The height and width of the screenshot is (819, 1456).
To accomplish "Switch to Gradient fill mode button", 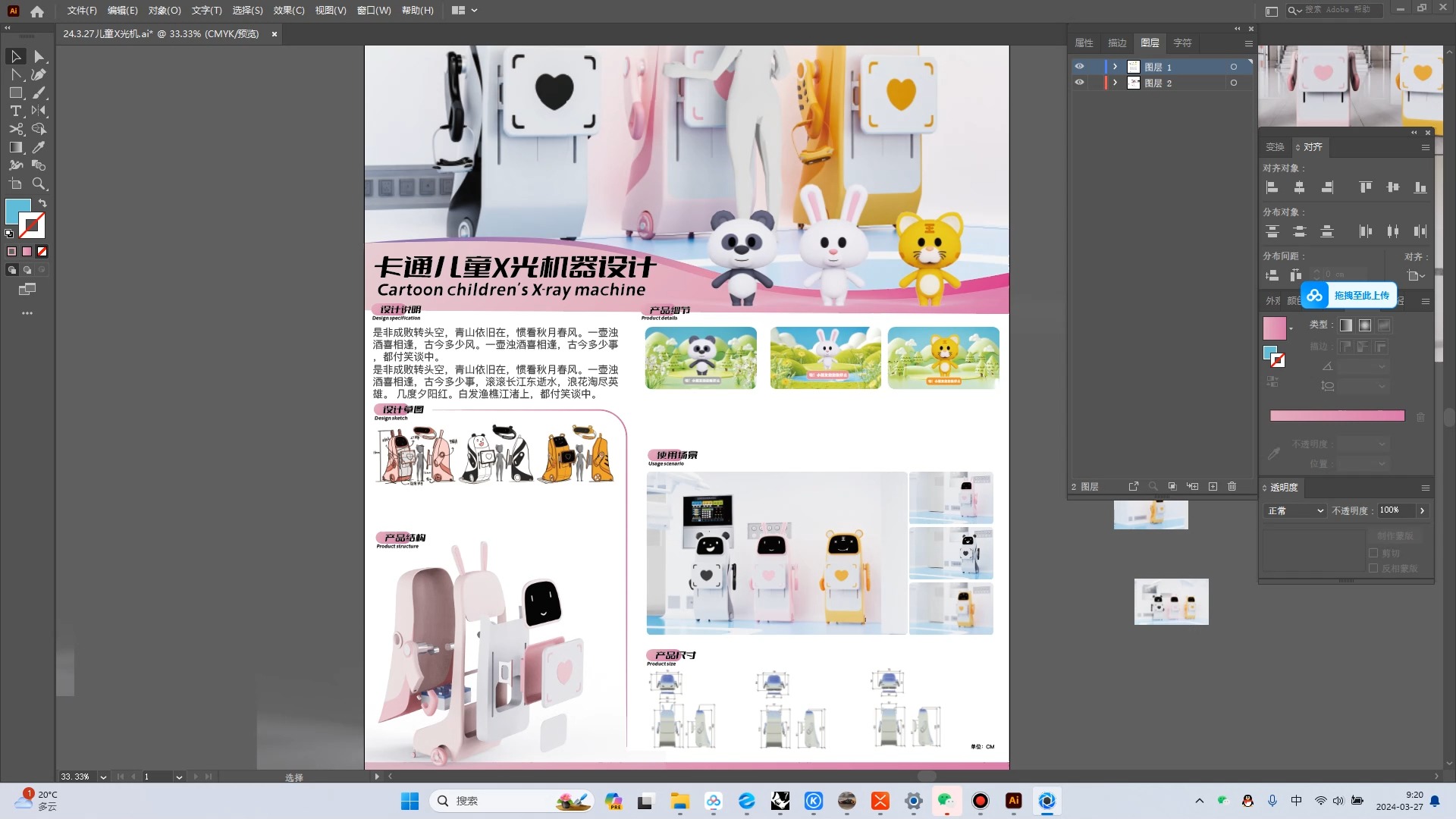I will 27,252.
